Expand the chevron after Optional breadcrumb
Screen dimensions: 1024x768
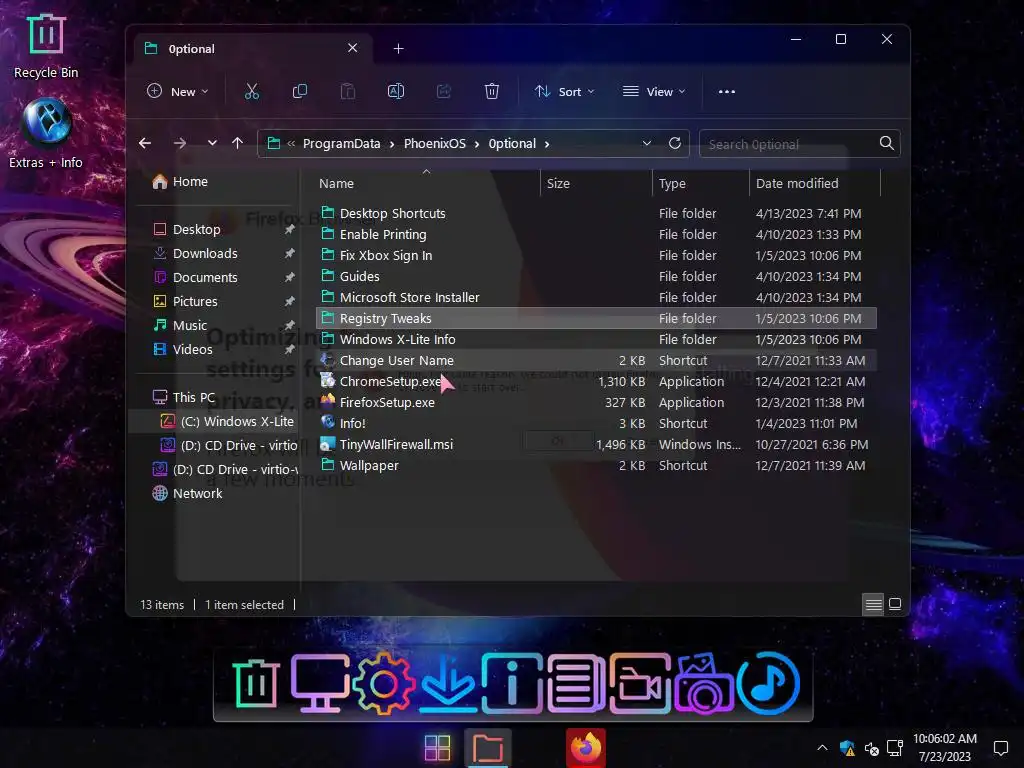(547, 144)
